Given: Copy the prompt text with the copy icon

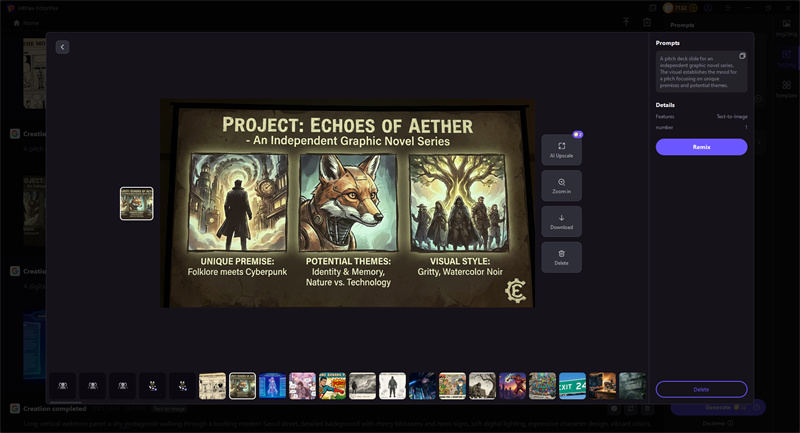Looking at the screenshot, I should tap(742, 56).
